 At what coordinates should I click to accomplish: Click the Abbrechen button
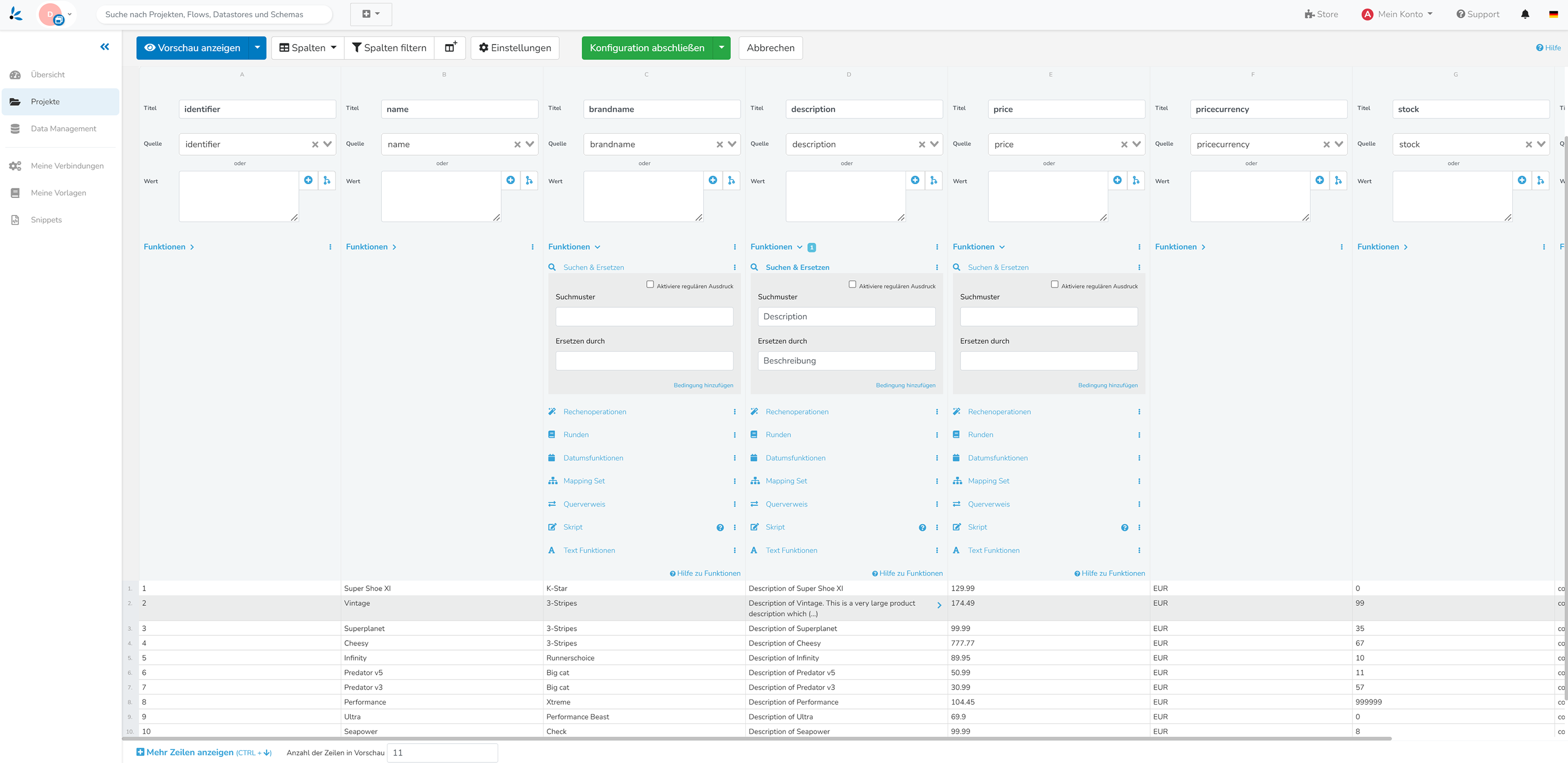[x=770, y=47]
